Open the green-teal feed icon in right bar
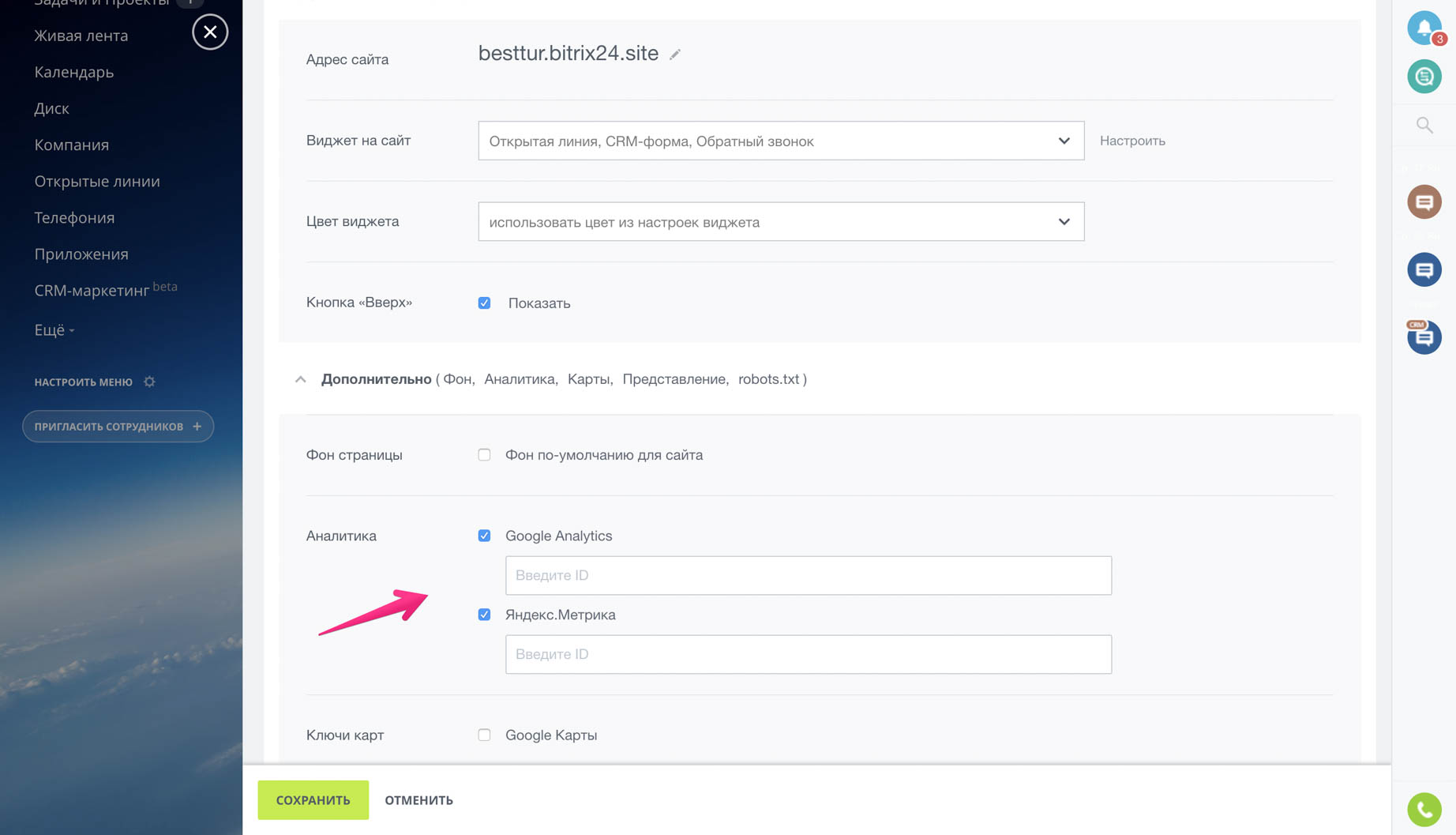The width and height of the screenshot is (1456, 835). [x=1424, y=77]
